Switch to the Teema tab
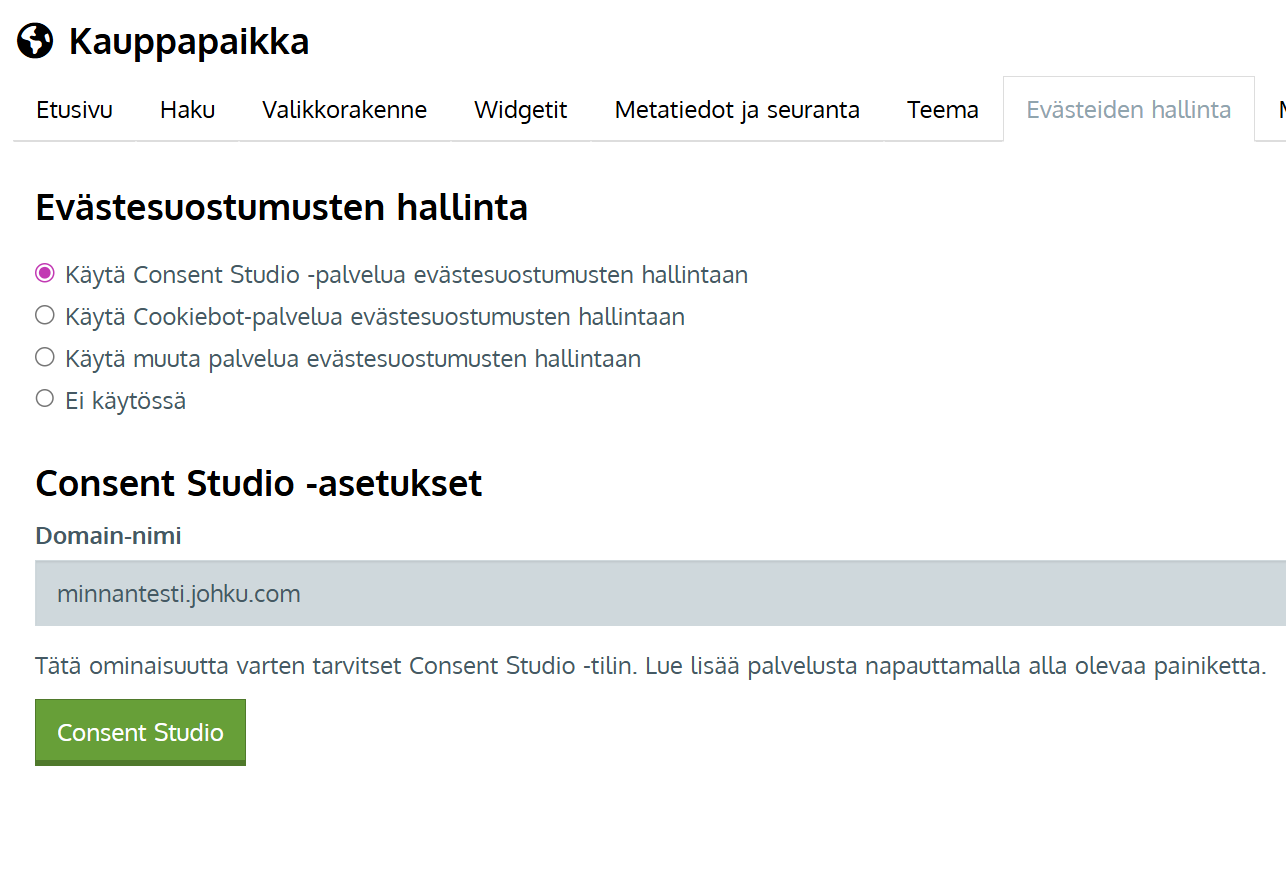 tap(942, 110)
